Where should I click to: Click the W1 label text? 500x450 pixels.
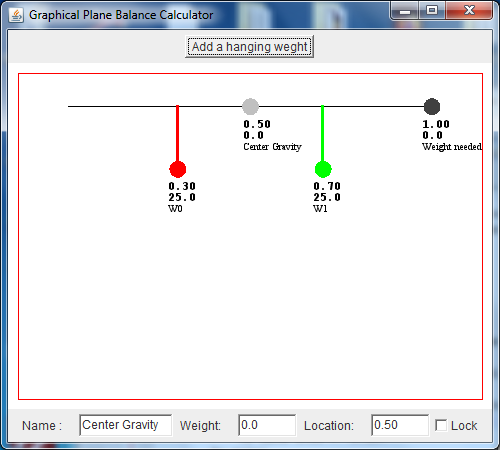(320, 209)
